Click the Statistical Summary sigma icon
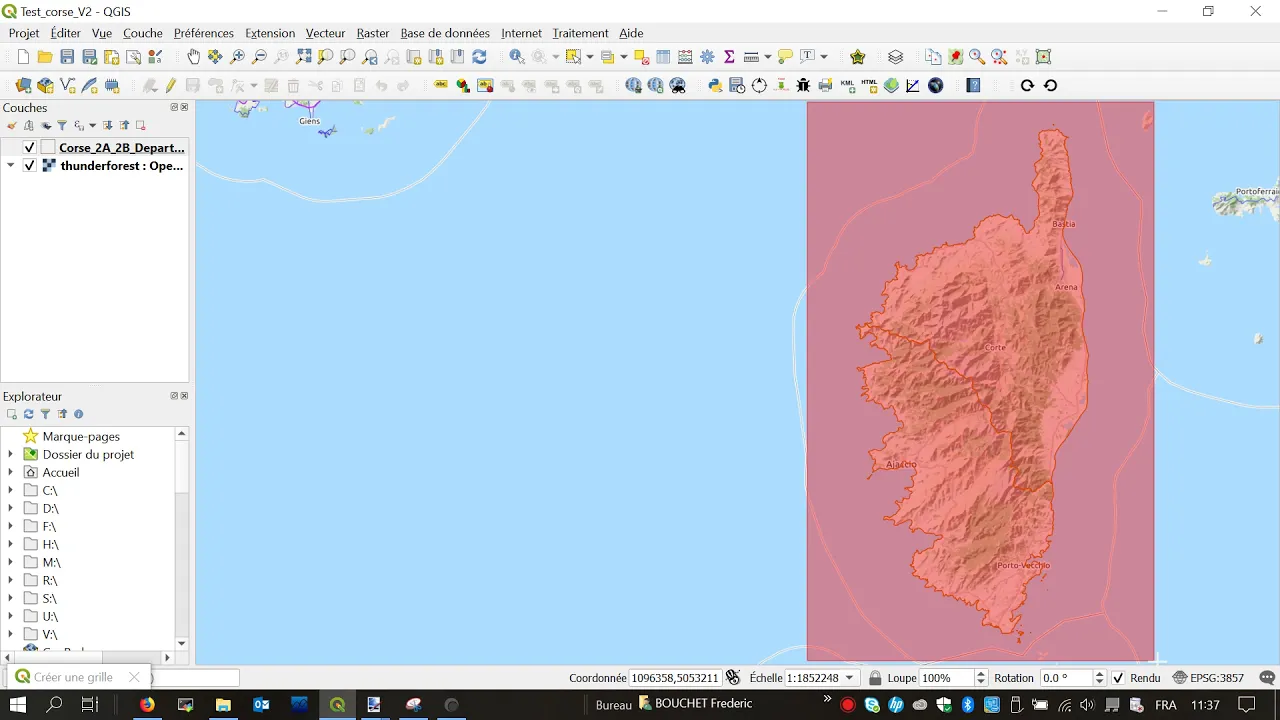Image resolution: width=1280 pixels, height=720 pixels. pyautogui.click(x=729, y=57)
